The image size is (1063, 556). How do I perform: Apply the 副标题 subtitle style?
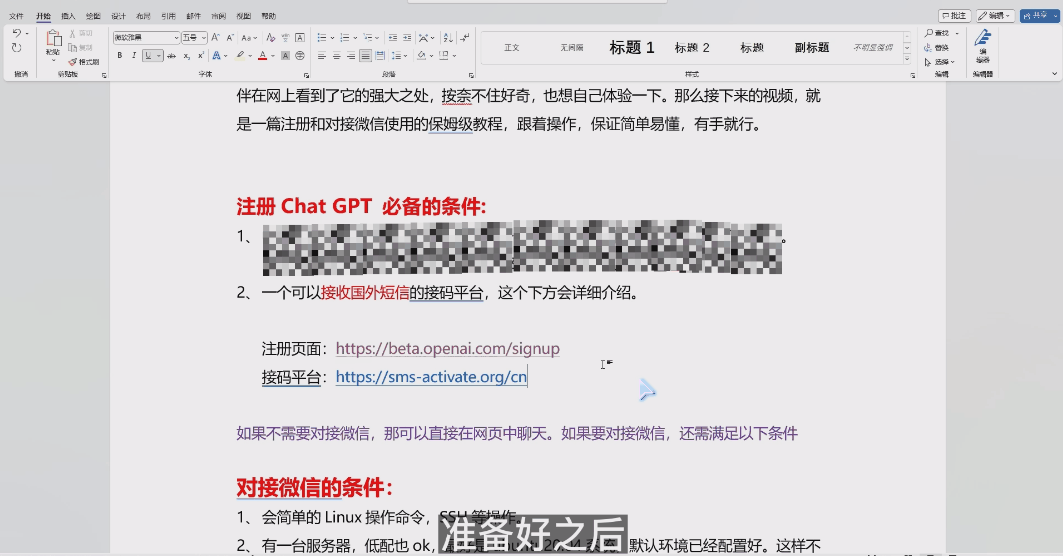[x=812, y=47]
